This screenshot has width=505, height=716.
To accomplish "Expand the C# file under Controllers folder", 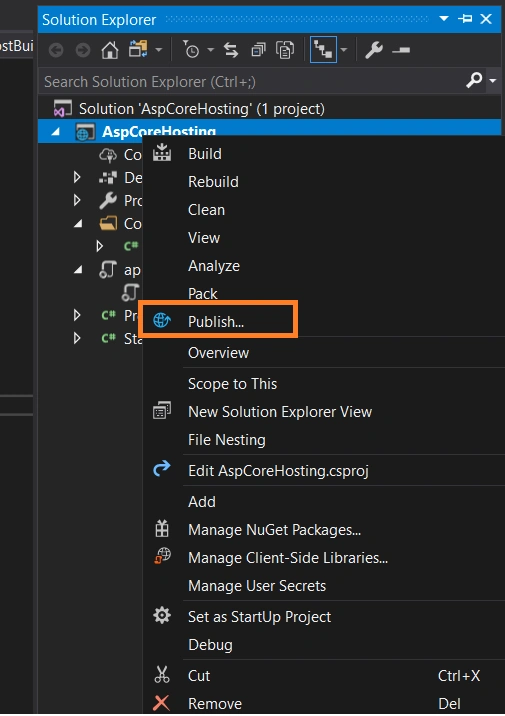I will click(x=100, y=246).
